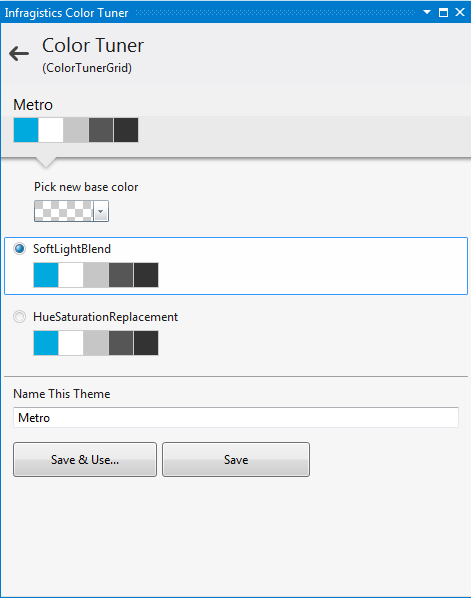Pick the white swatch in Metro palette
Image resolution: width=471 pixels, height=598 pixels.
pos(51,130)
